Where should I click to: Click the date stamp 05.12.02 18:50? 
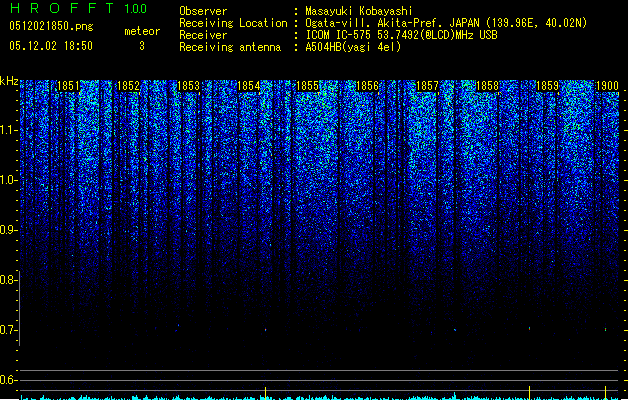point(51,46)
